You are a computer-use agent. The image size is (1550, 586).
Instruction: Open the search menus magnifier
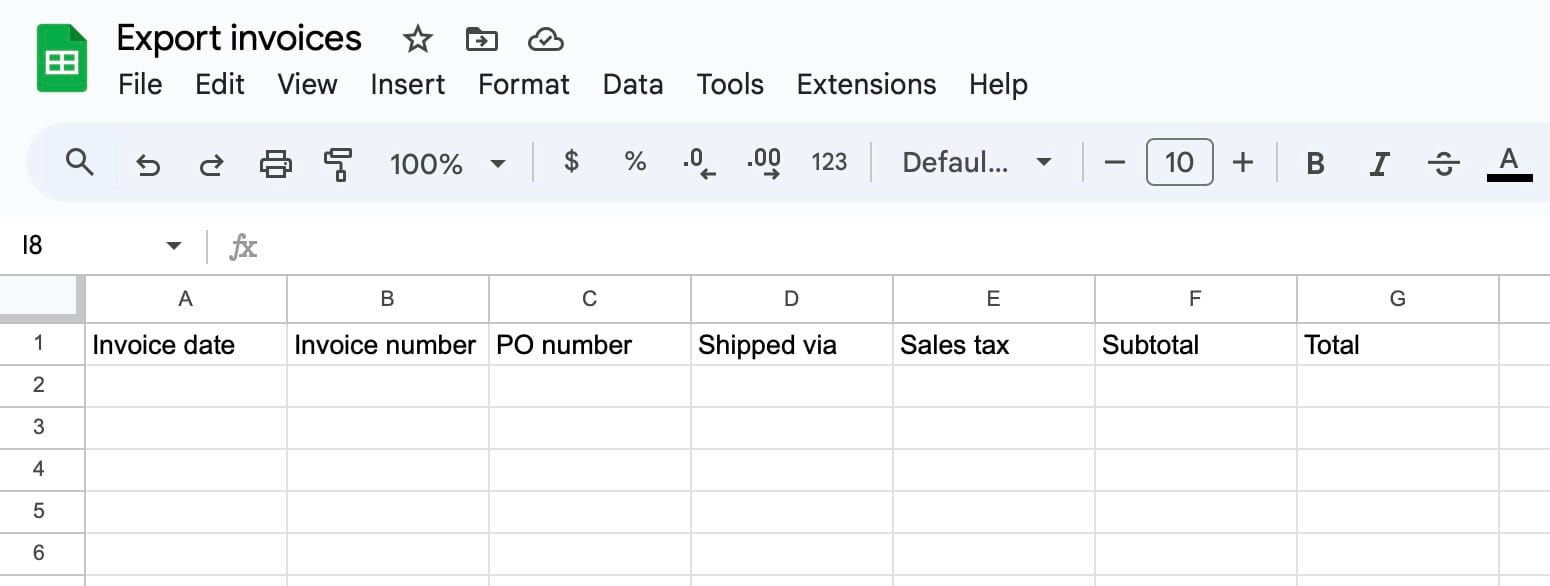(x=80, y=161)
